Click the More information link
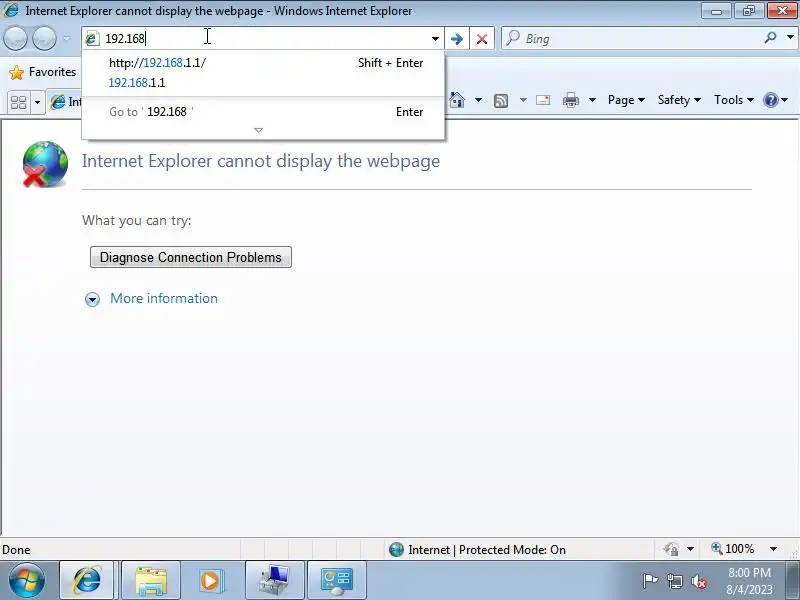800x600 pixels. point(164,298)
